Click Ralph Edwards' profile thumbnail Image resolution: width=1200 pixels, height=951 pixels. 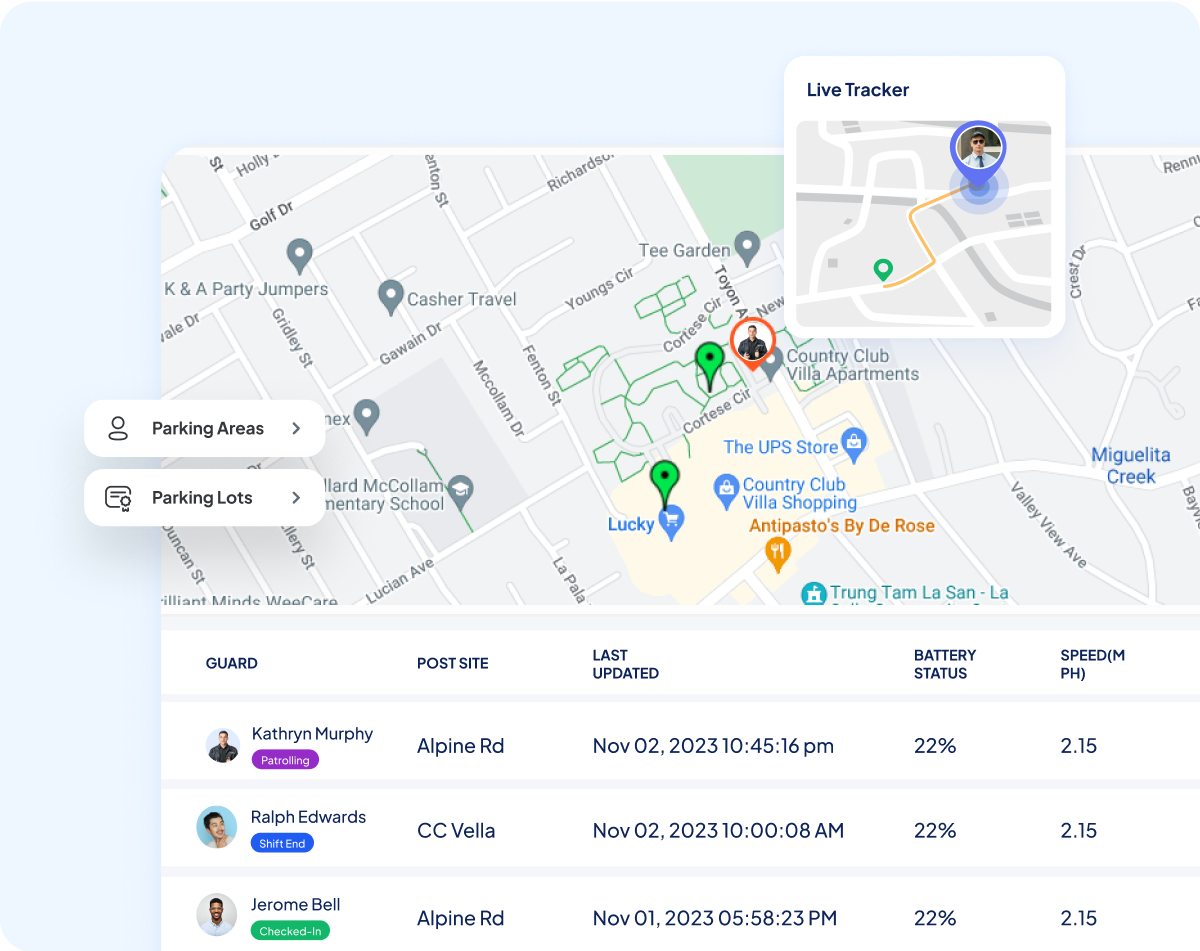pos(217,828)
